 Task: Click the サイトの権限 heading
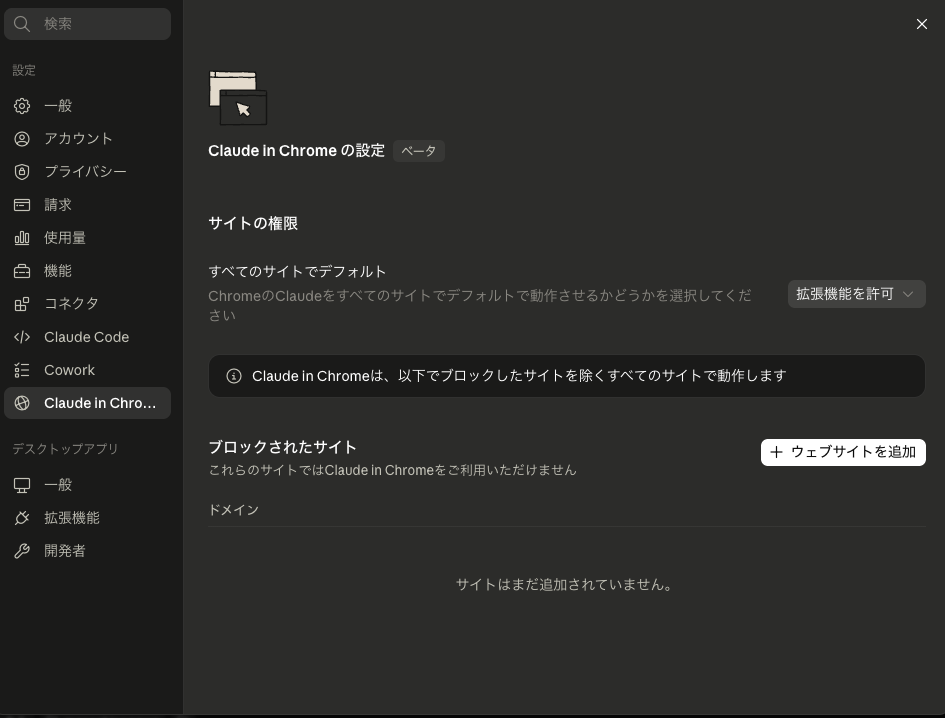pos(253,224)
